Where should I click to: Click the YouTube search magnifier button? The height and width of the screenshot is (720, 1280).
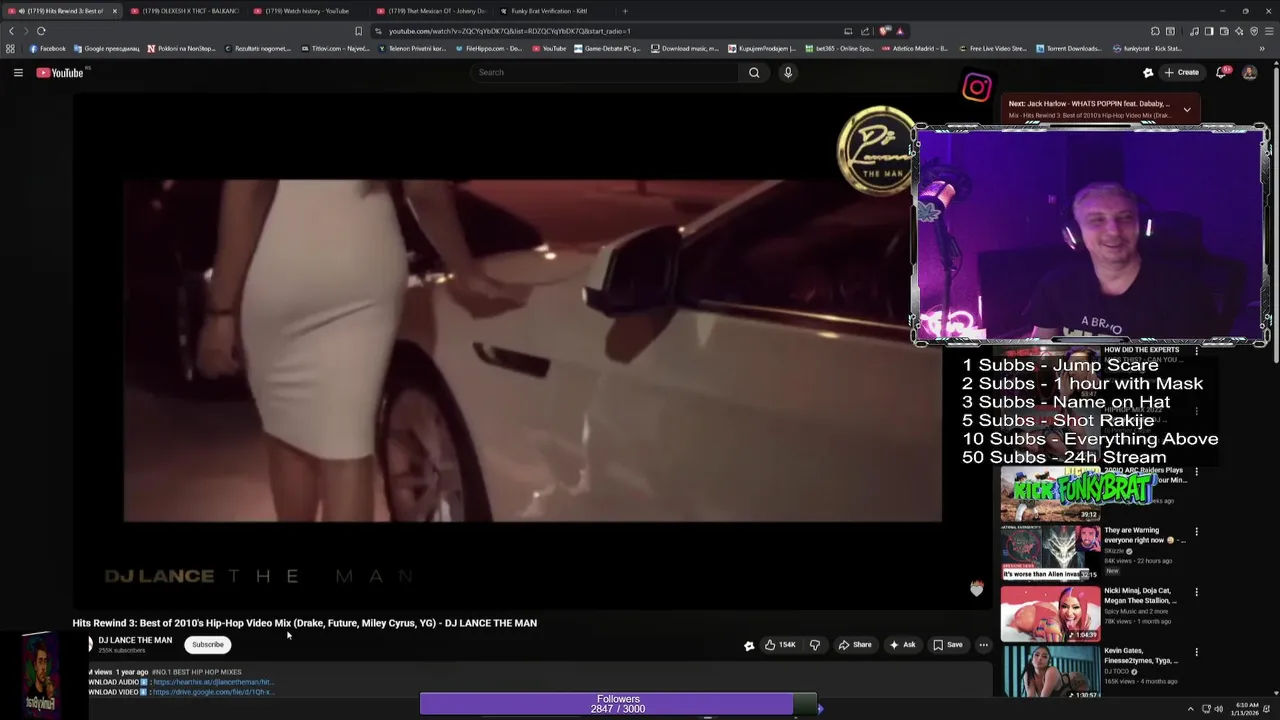click(754, 72)
